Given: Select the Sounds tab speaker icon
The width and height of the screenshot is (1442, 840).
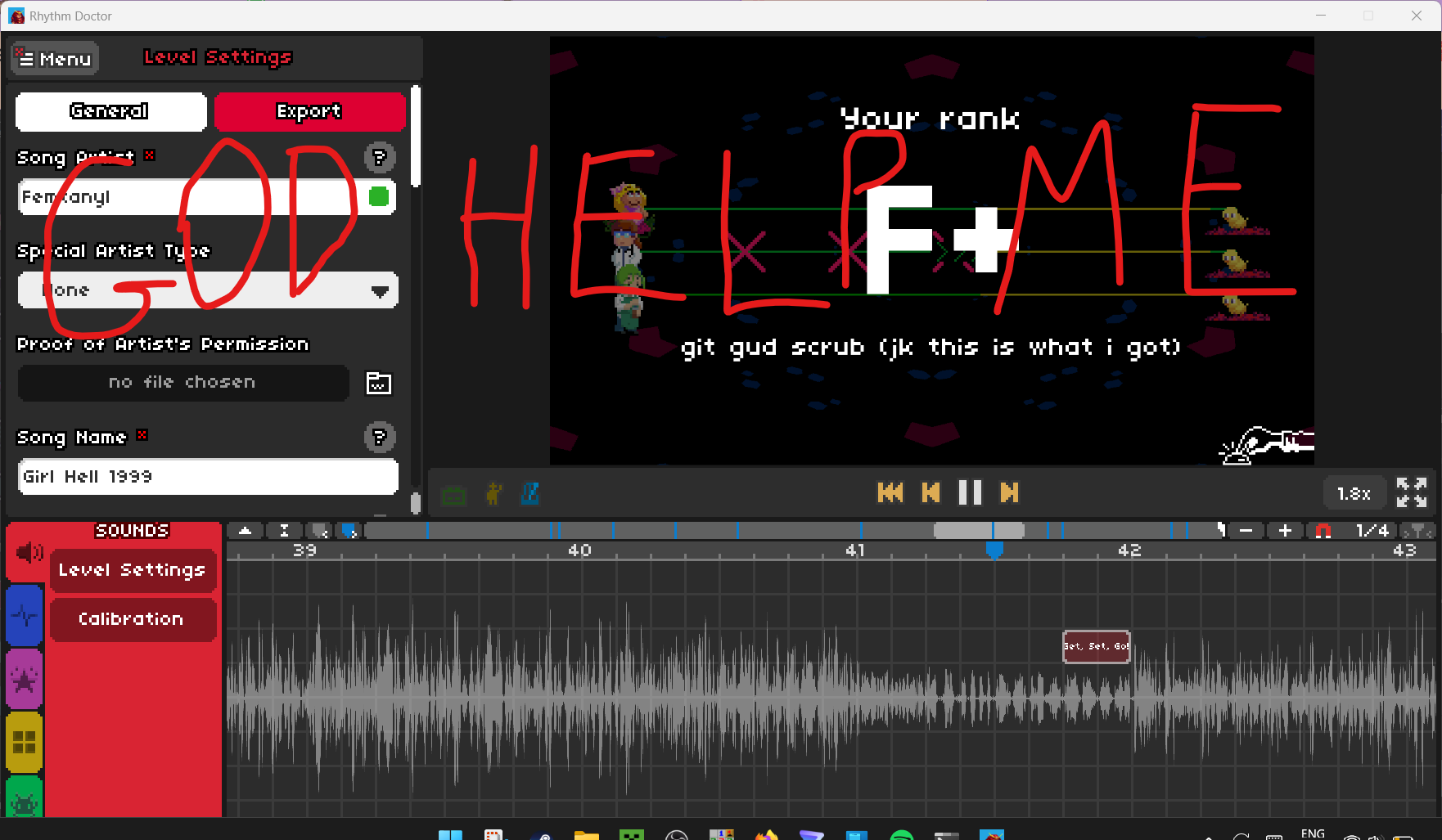Looking at the screenshot, I should click(x=26, y=553).
